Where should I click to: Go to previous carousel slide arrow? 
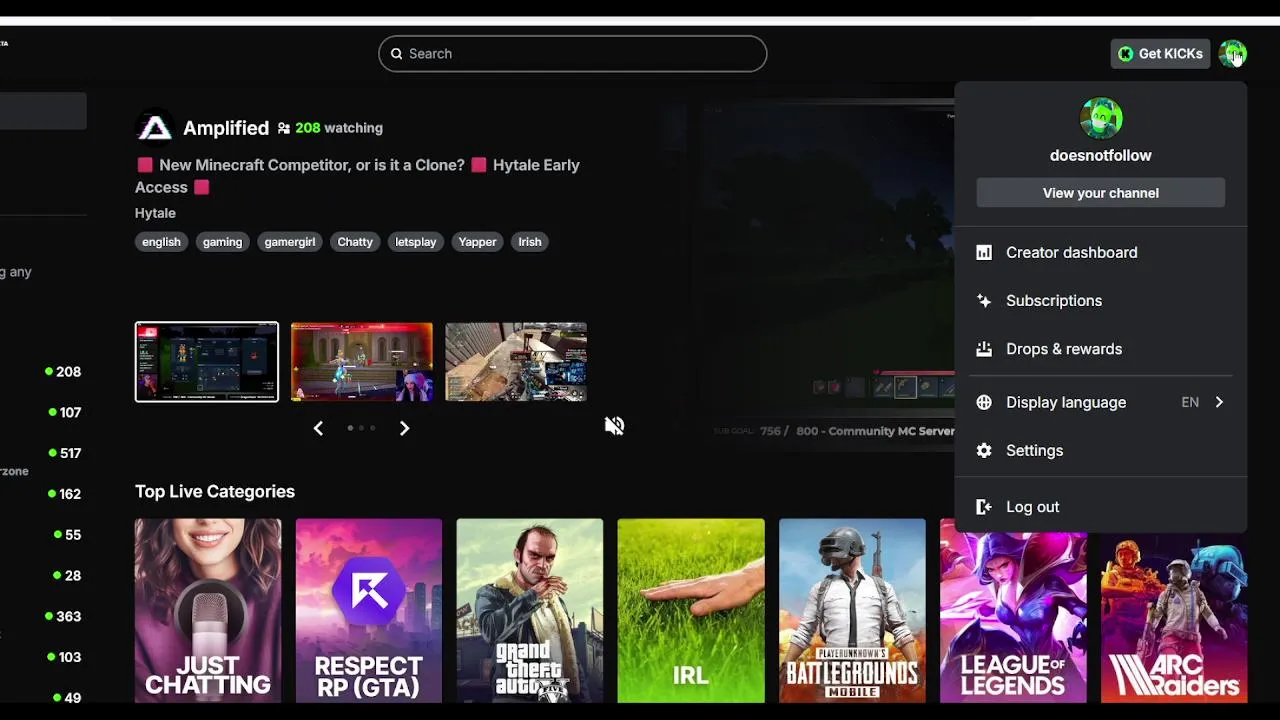(x=318, y=428)
